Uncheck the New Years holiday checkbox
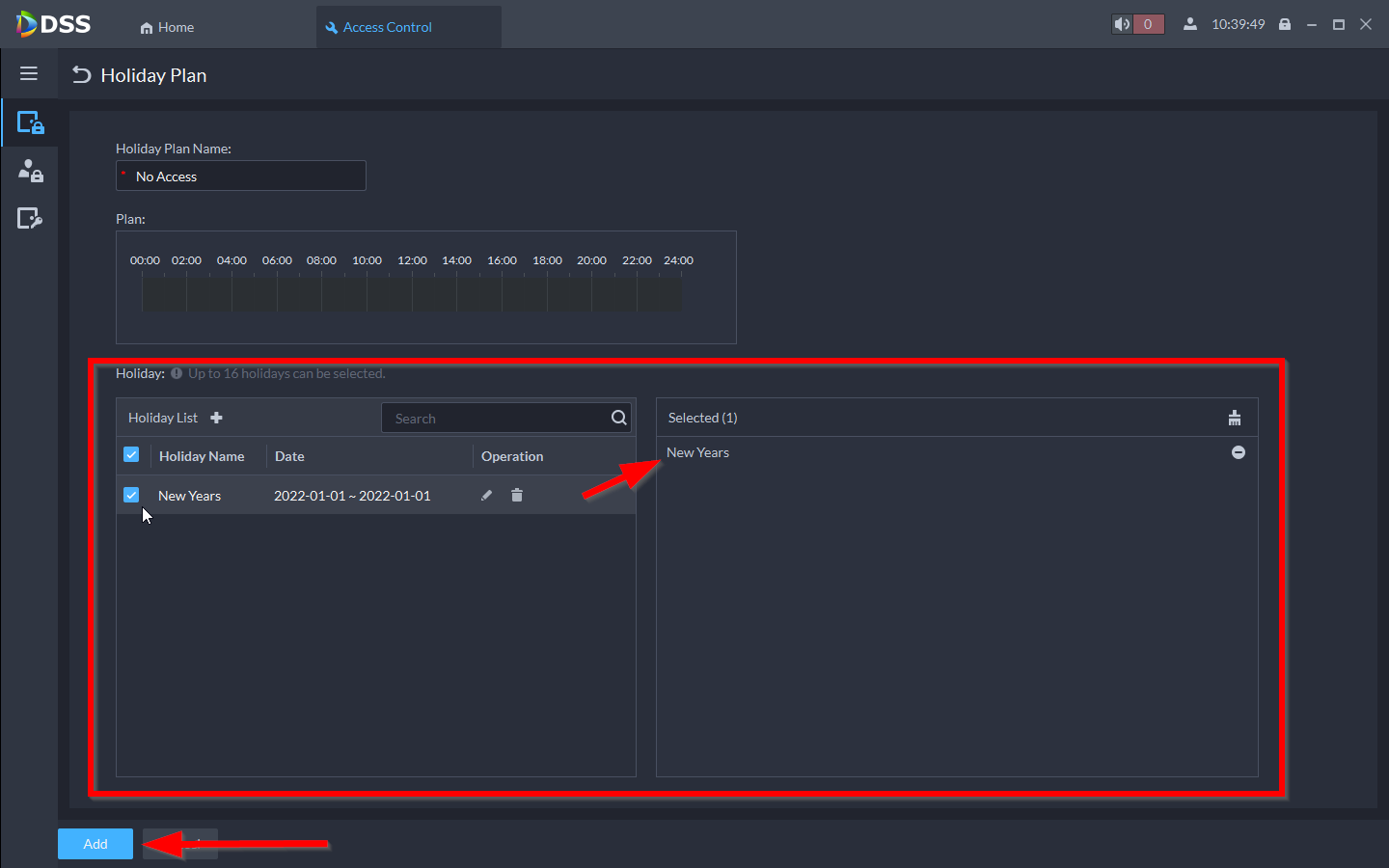The height and width of the screenshot is (868, 1389). click(132, 495)
